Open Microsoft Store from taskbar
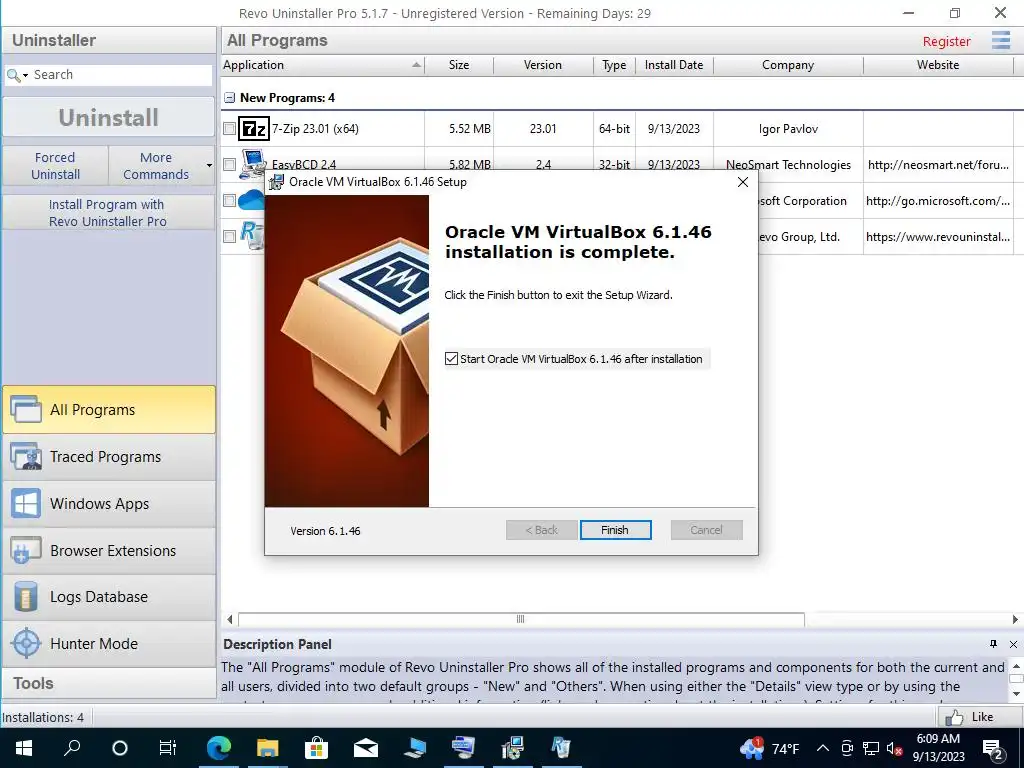Viewport: 1024px width, 768px height. (316, 748)
